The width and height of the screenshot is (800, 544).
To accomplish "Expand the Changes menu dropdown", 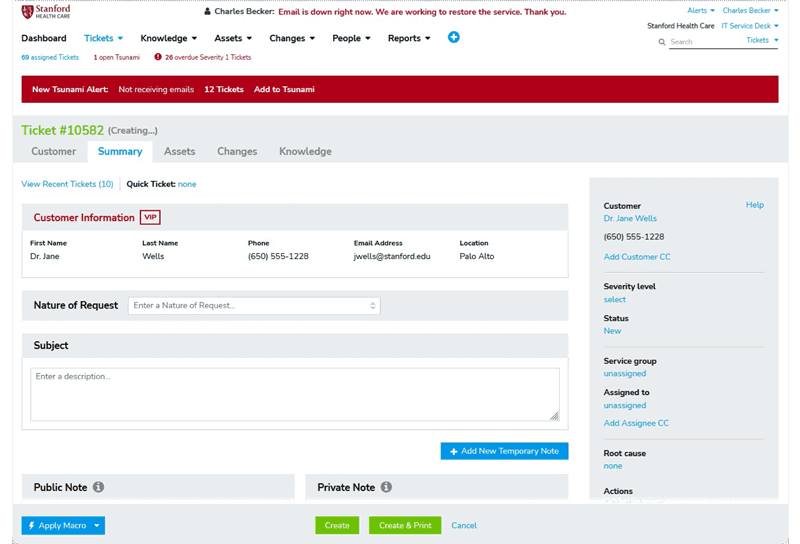I will (292, 38).
